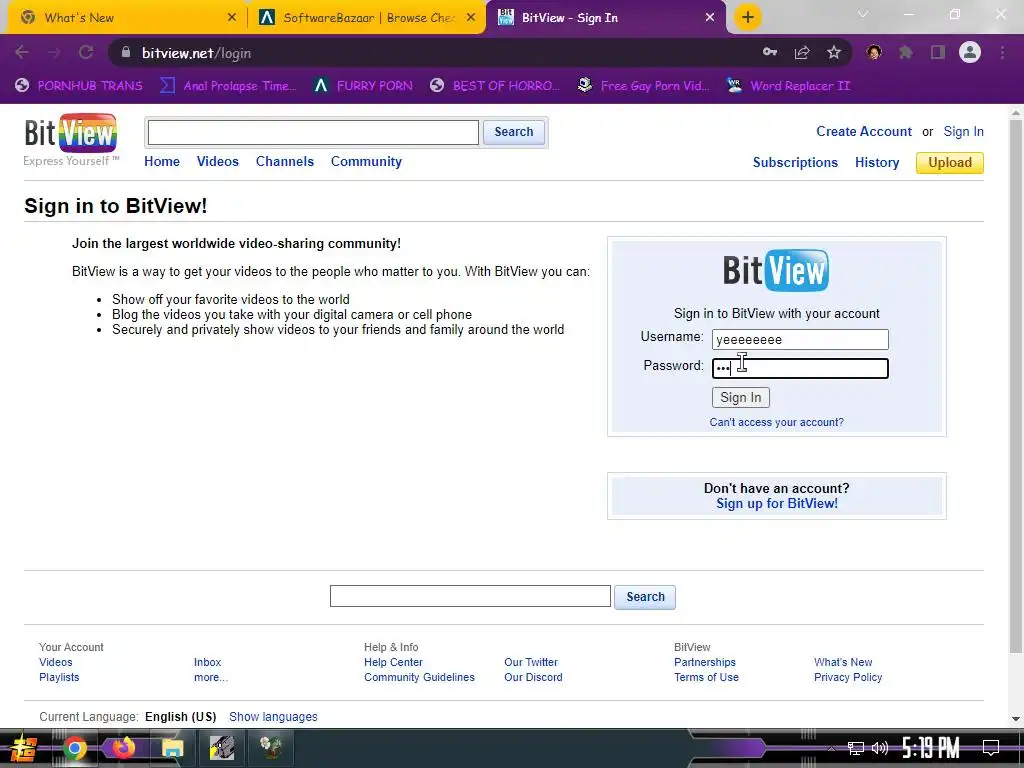The height and width of the screenshot is (768, 1024).
Task: Open the saved passwords key icon
Action: [x=770, y=52]
